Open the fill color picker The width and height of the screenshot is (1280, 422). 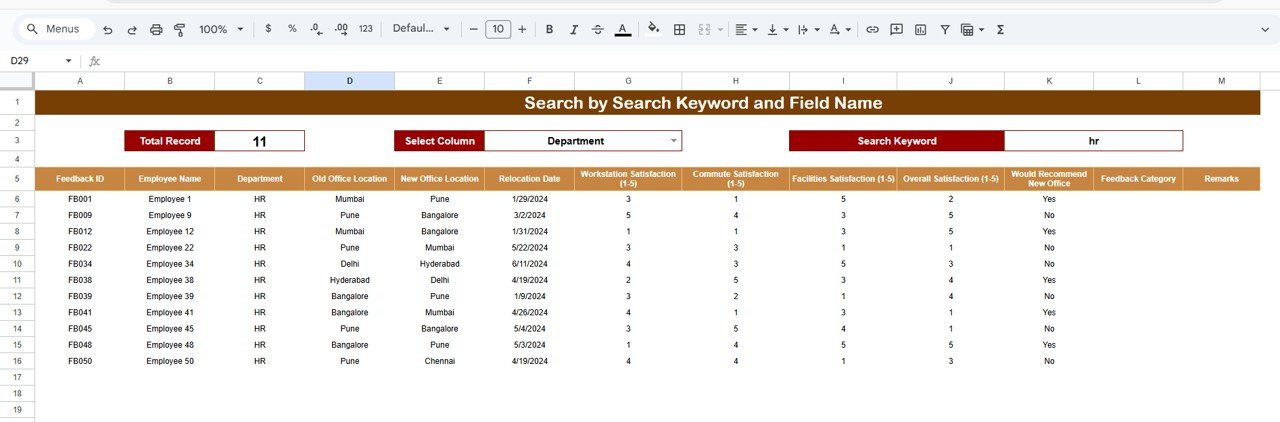click(654, 30)
